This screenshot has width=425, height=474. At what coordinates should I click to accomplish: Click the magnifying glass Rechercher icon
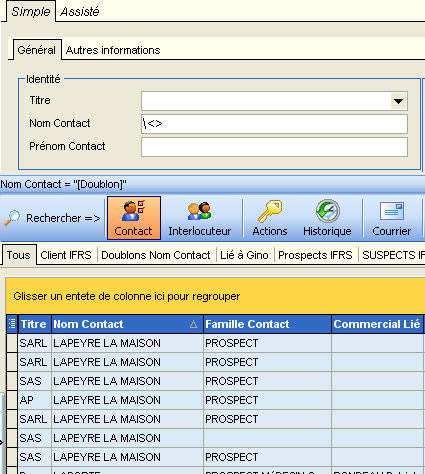[x=12, y=218]
